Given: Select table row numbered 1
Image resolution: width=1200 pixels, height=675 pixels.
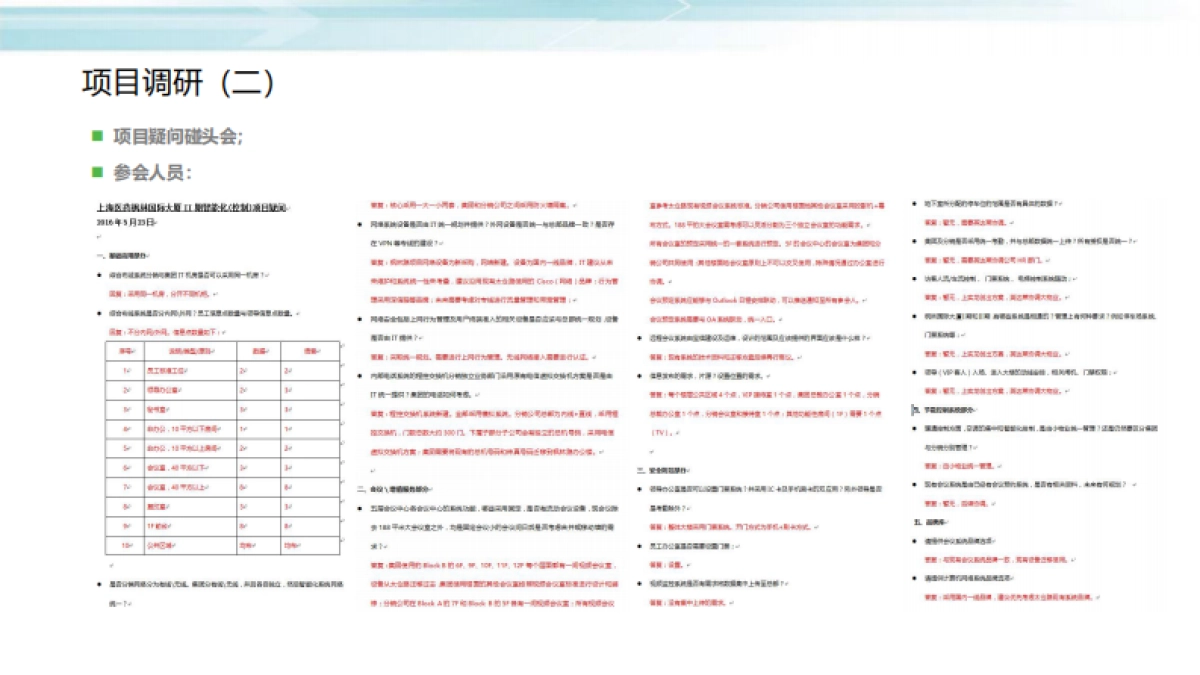Looking at the screenshot, I should [221, 370].
